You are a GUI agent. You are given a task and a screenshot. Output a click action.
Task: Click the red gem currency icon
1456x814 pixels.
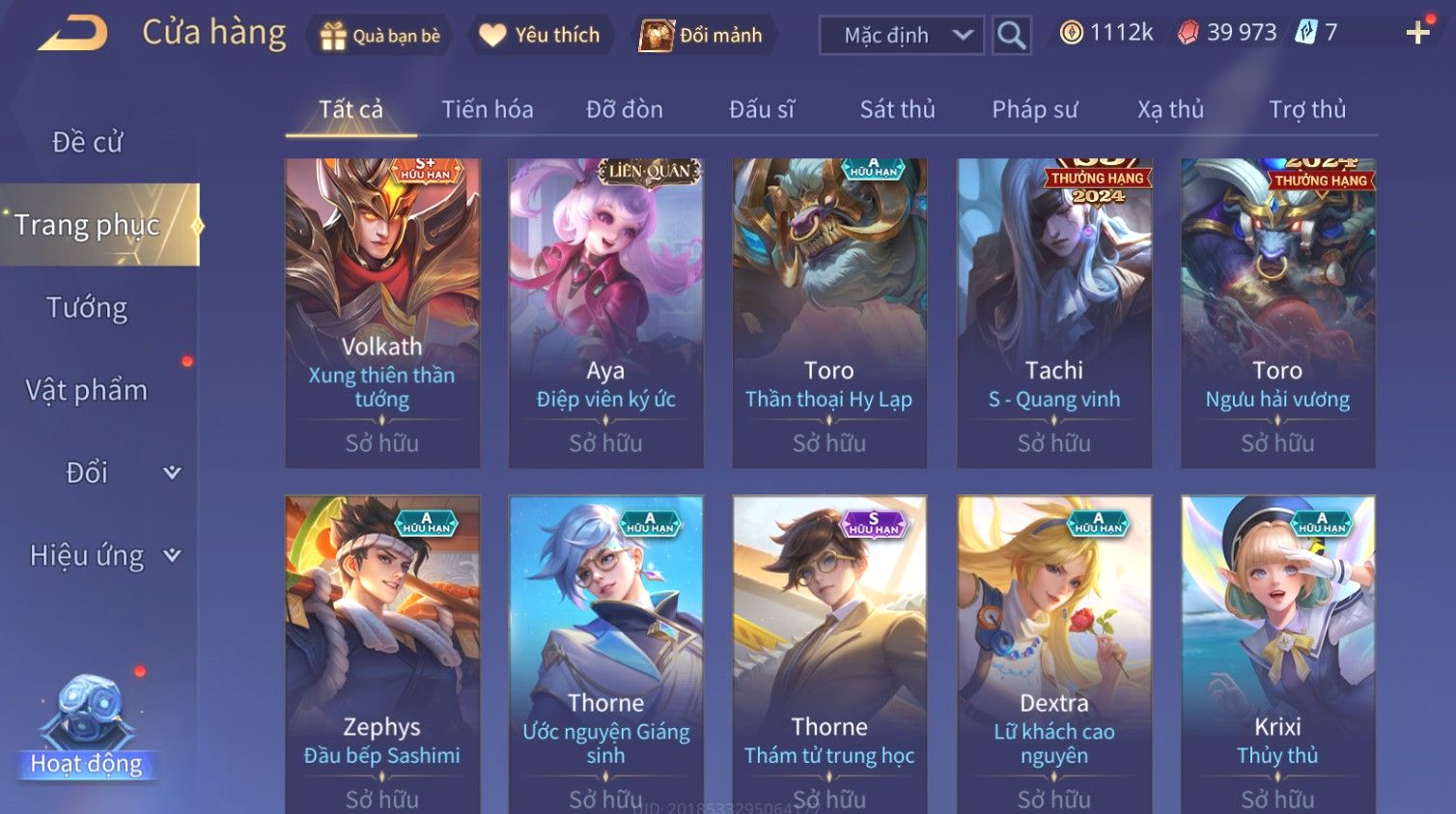point(1188,33)
